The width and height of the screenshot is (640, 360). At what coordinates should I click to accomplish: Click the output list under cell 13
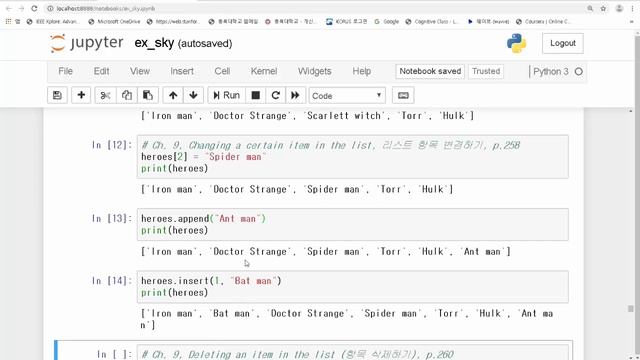(325, 252)
